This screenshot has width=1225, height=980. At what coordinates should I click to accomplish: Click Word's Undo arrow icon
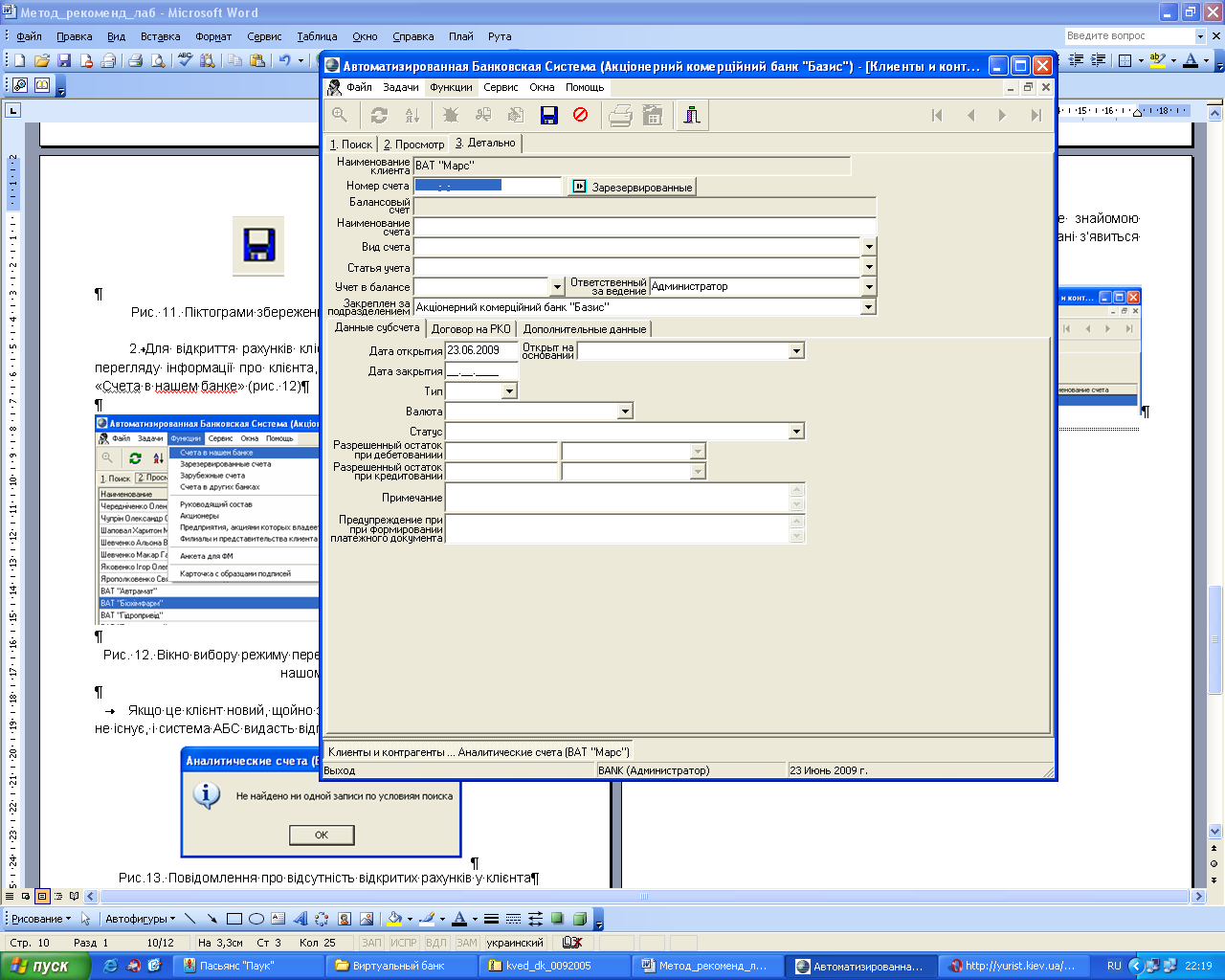pos(284,60)
